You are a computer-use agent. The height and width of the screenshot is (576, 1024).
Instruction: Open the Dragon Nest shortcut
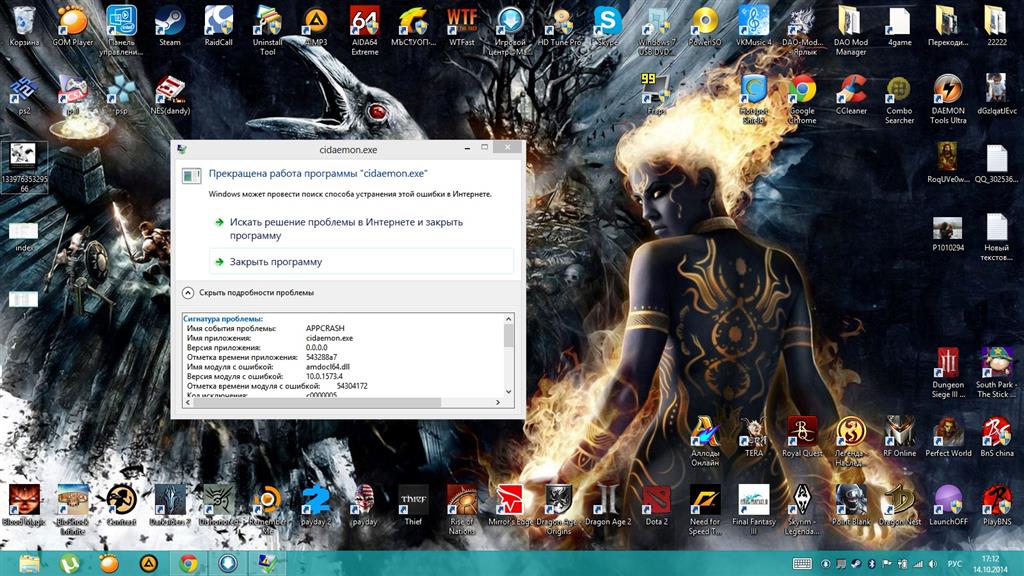tap(899, 505)
